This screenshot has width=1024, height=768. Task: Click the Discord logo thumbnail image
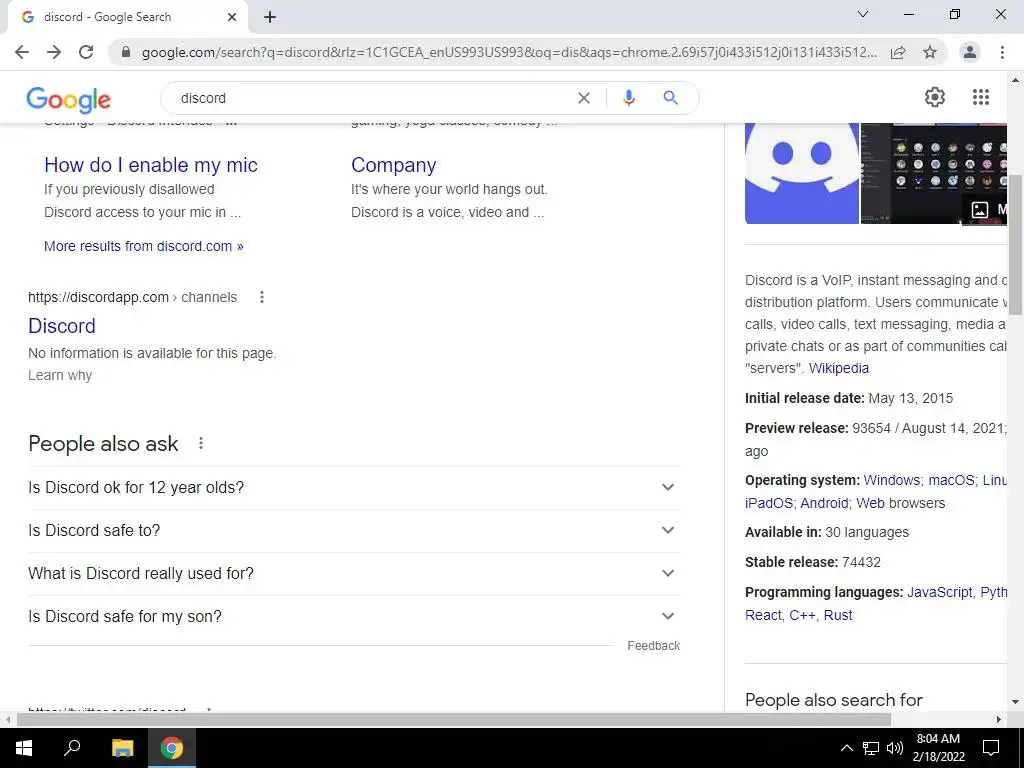[802, 174]
